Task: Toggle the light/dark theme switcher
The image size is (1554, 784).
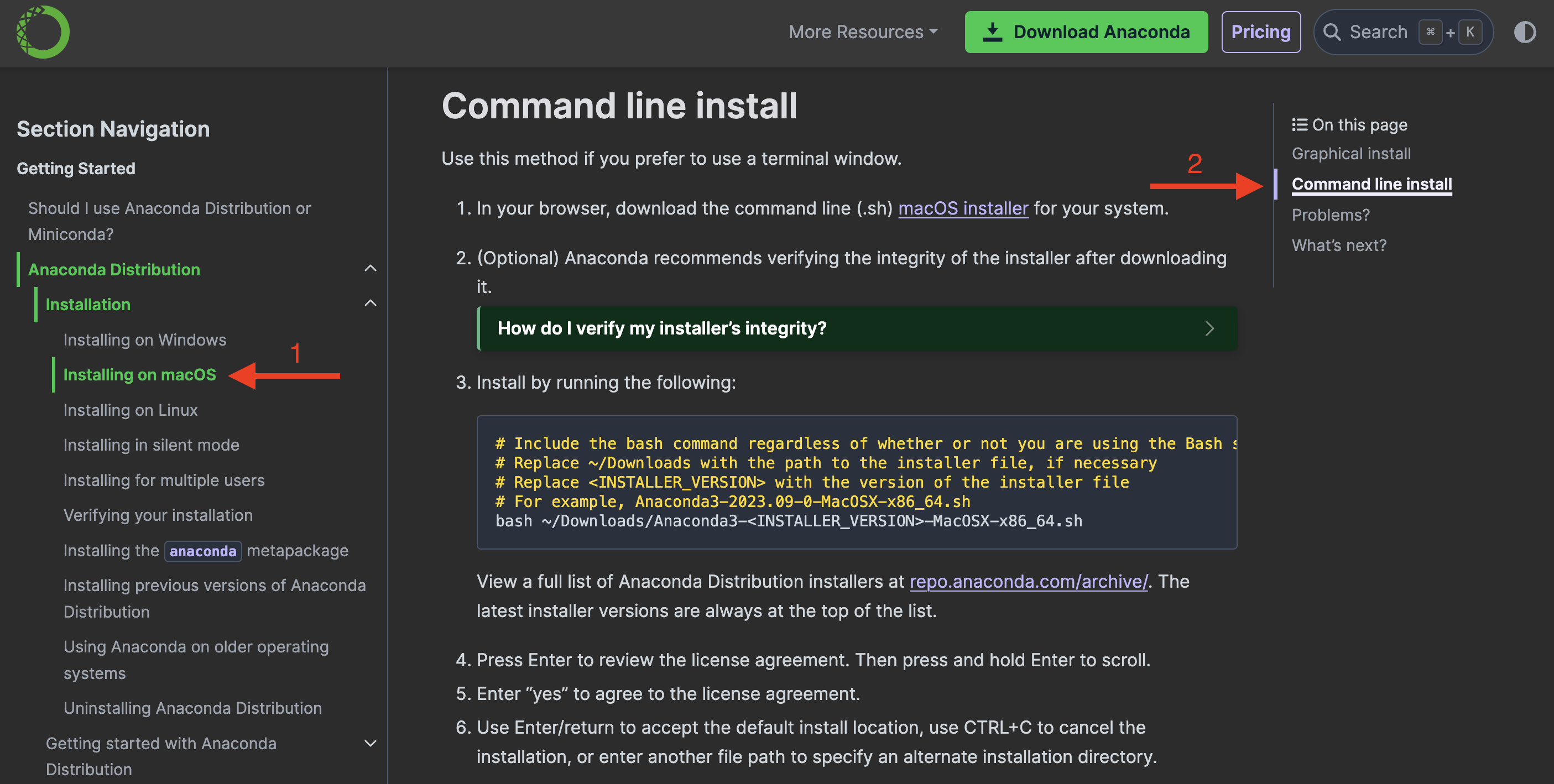Action: 1525,32
